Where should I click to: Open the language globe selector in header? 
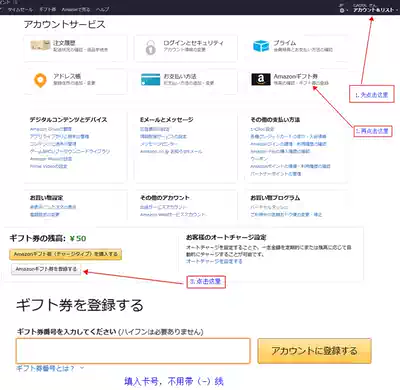tap(342, 10)
